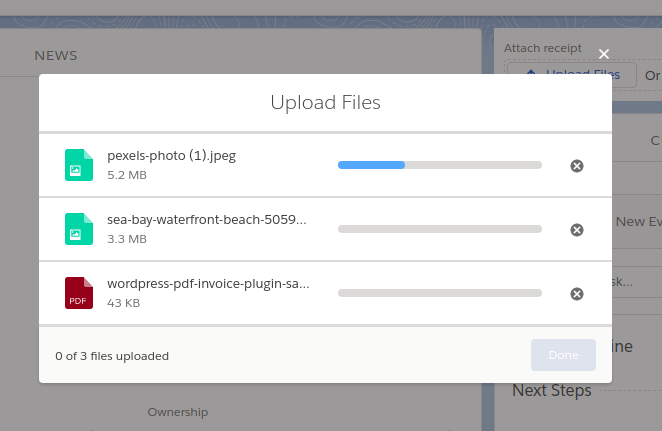Cancel upload of sea-bay-waterfront-beach file
The width and height of the screenshot is (662, 431).
[x=577, y=230]
